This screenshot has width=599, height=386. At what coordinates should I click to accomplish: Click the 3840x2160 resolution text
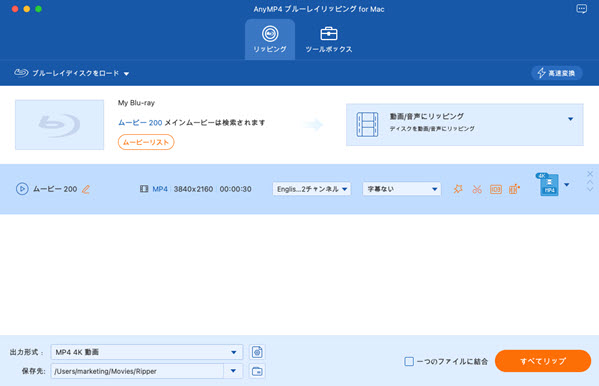pos(193,189)
